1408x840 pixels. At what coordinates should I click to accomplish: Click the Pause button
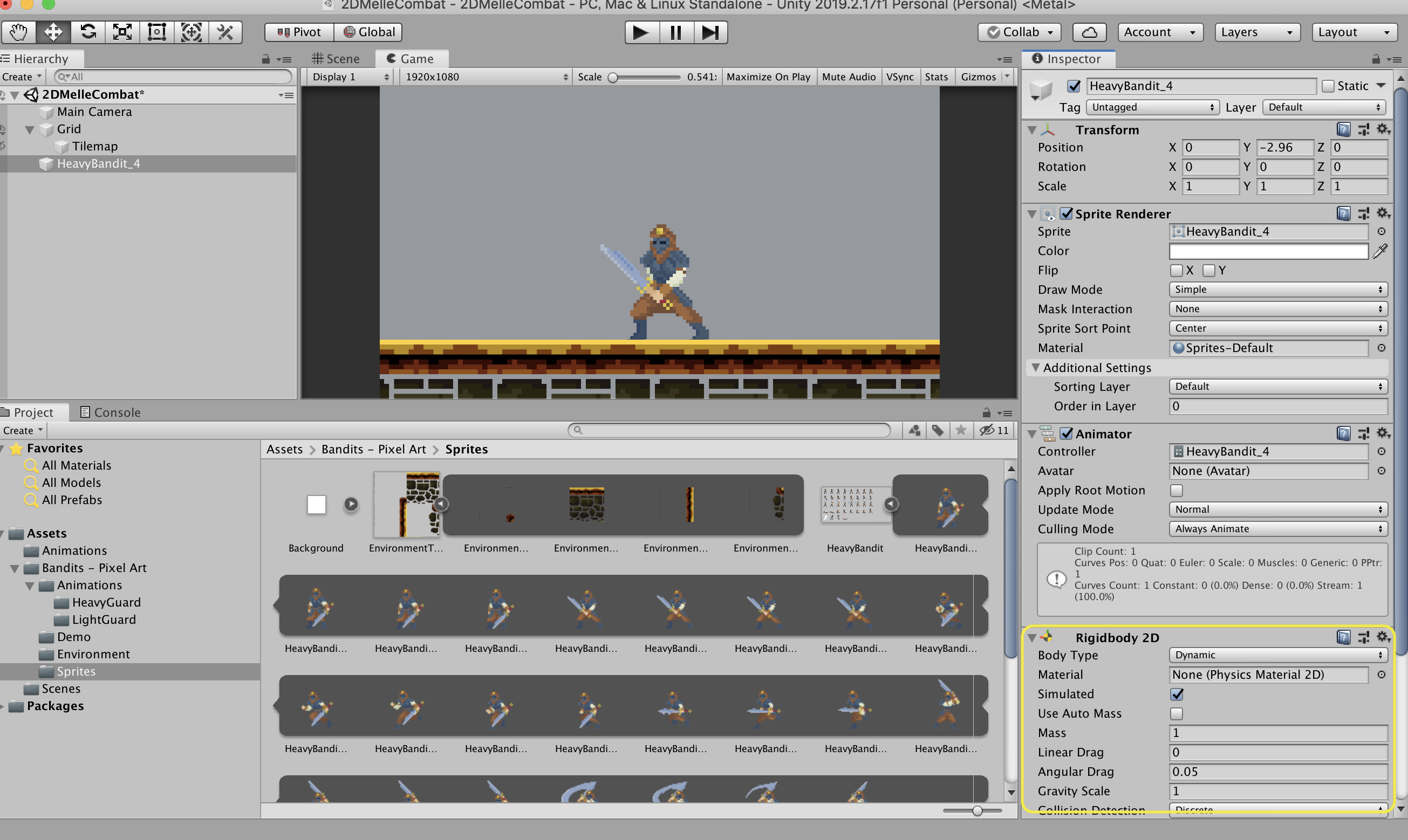click(x=676, y=32)
